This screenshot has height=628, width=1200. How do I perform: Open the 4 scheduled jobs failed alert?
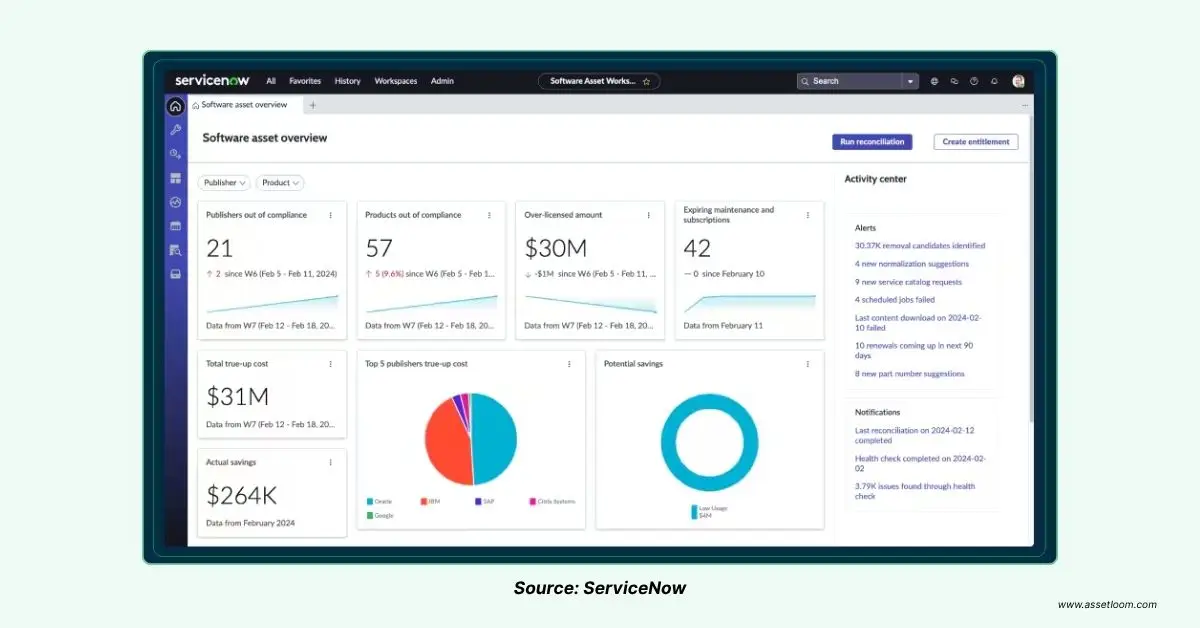pyautogui.click(x=894, y=300)
